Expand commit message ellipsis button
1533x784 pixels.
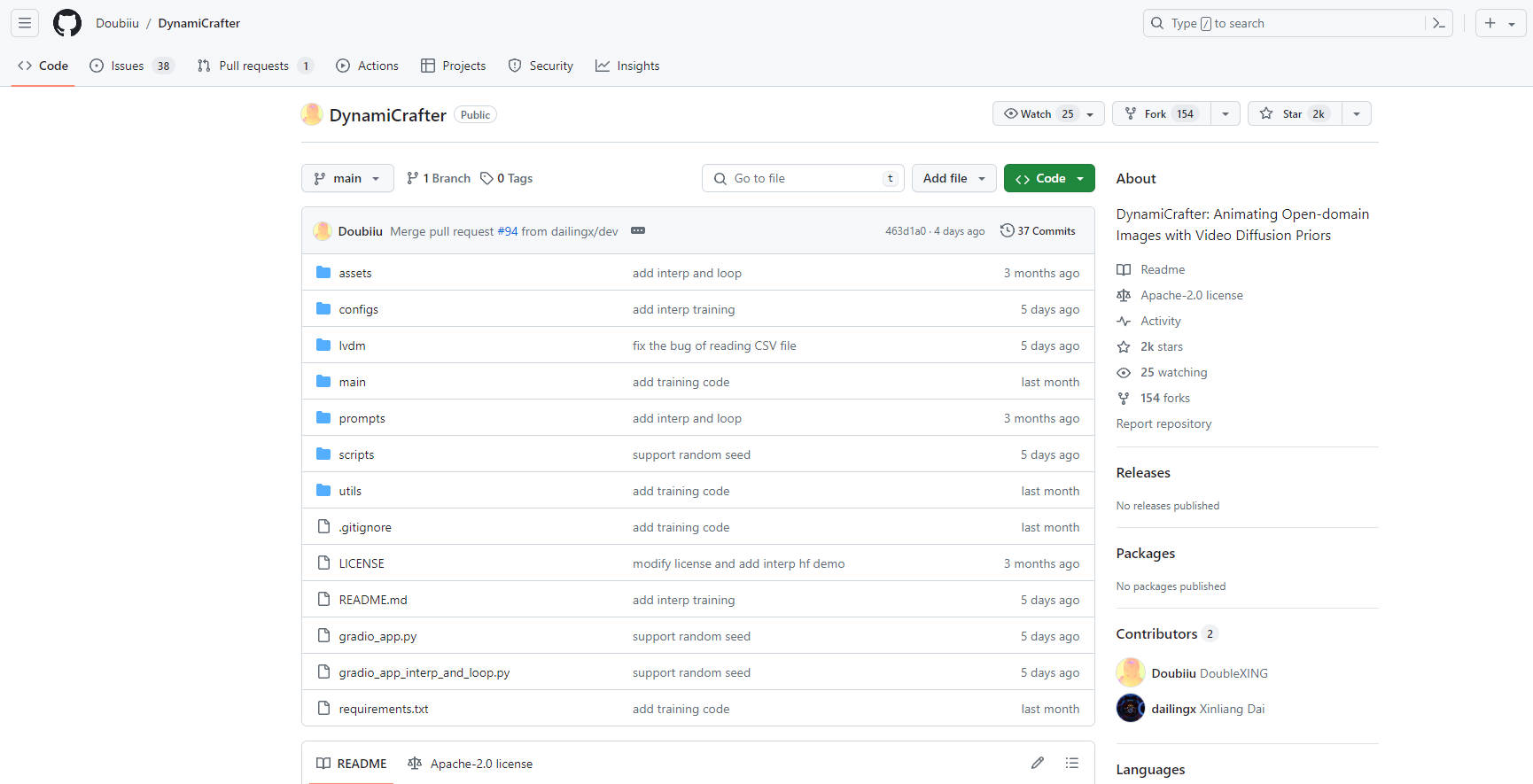[638, 230]
